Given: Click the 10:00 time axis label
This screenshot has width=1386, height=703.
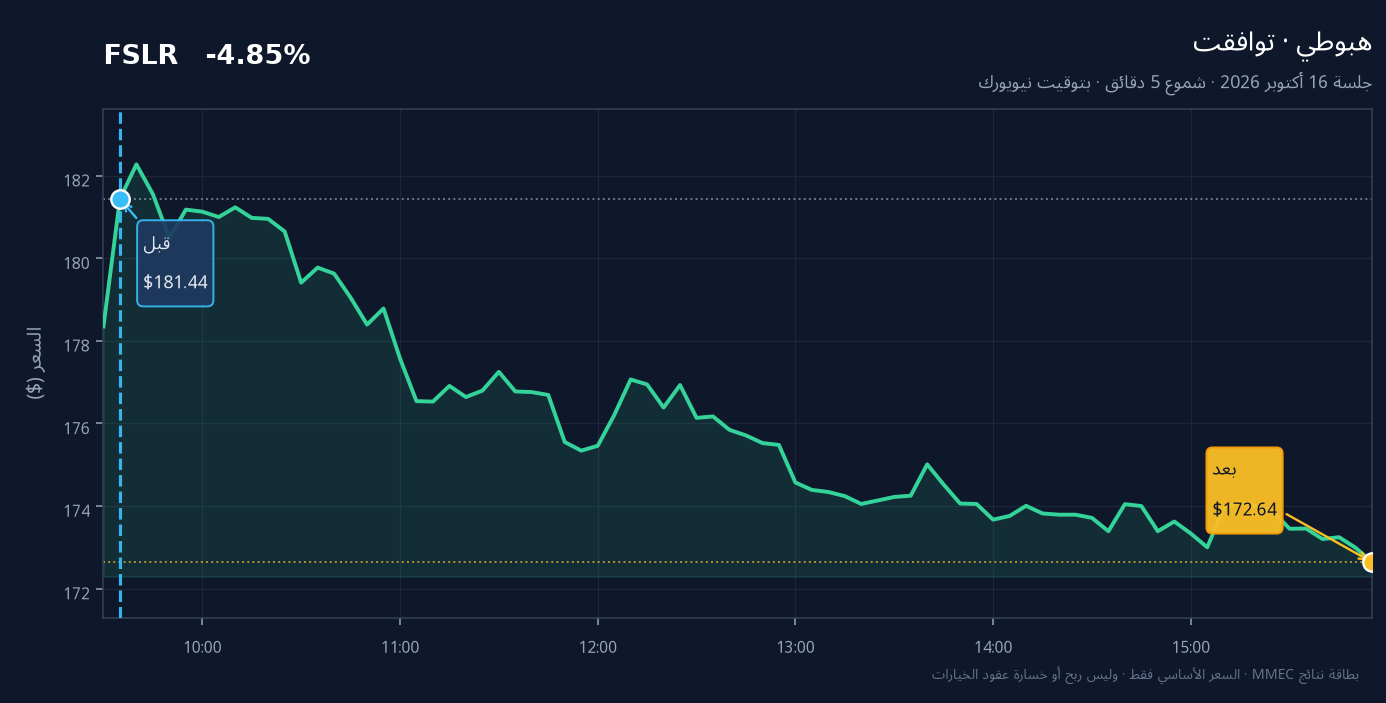Looking at the screenshot, I should click(x=202, y=647).
